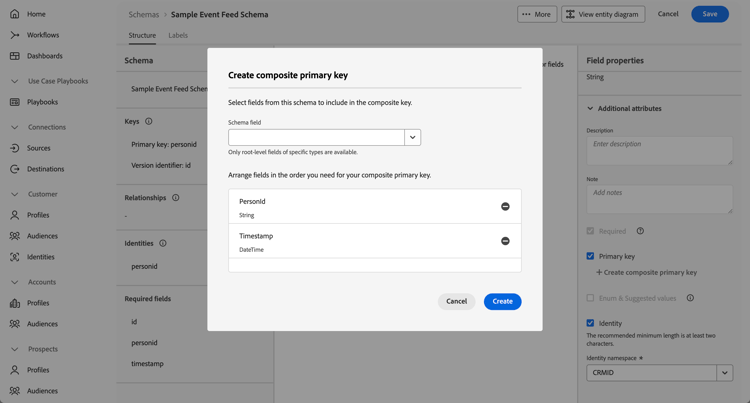Click the Description text field
750x403 pixels.
659,150
